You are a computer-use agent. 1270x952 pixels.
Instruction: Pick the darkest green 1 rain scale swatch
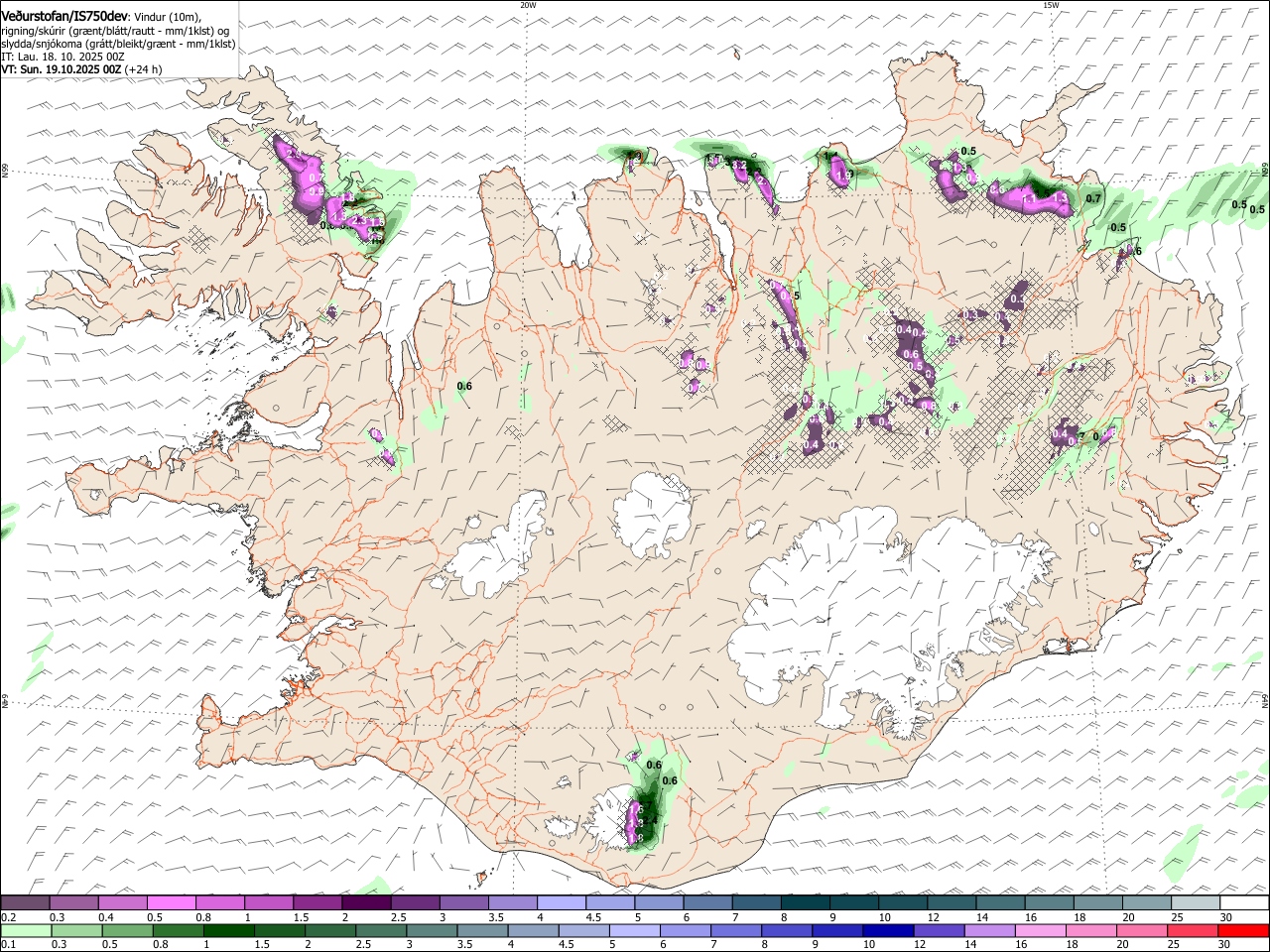point(227,931)
